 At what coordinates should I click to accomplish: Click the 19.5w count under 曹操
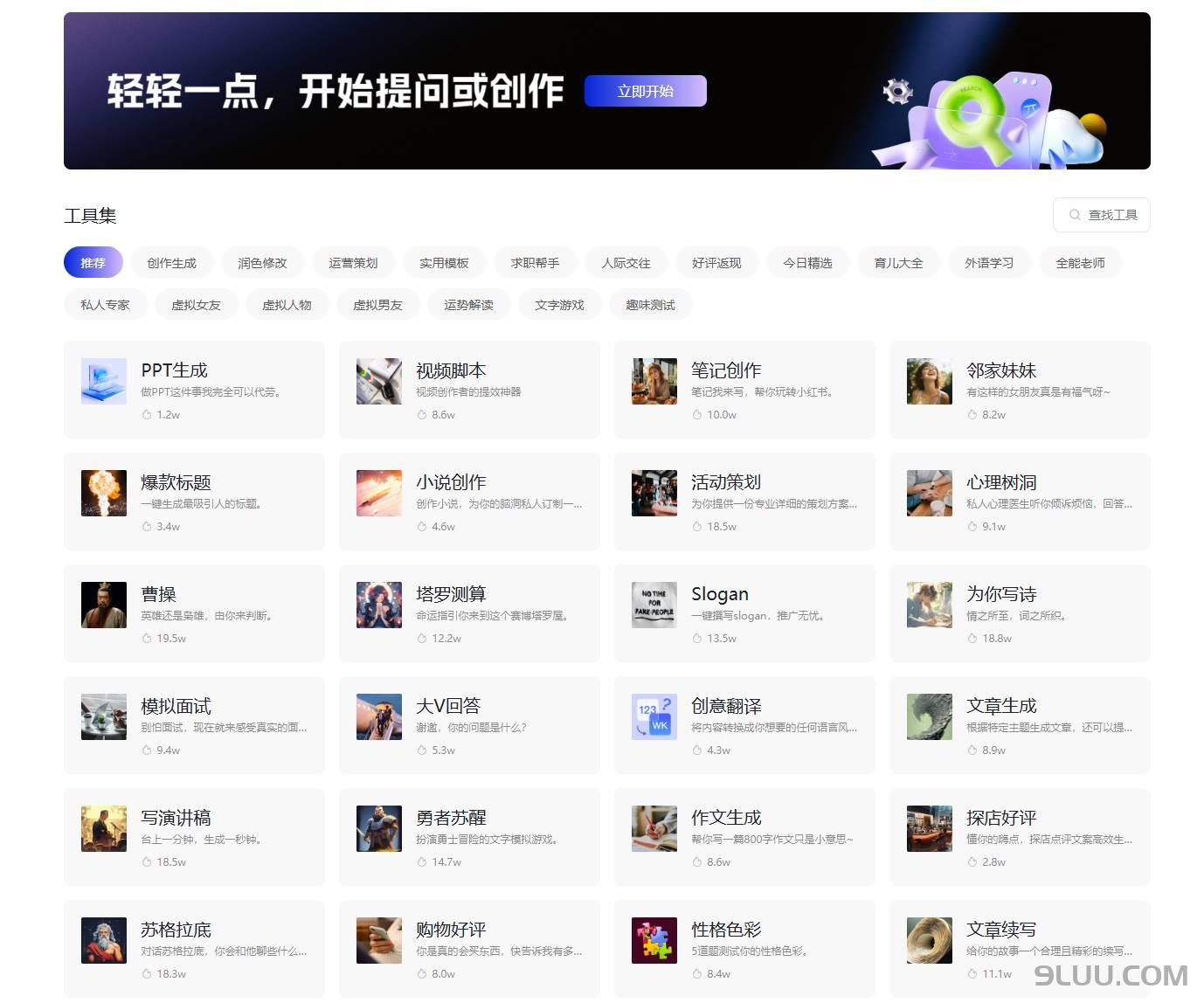(x=171, y=639)
